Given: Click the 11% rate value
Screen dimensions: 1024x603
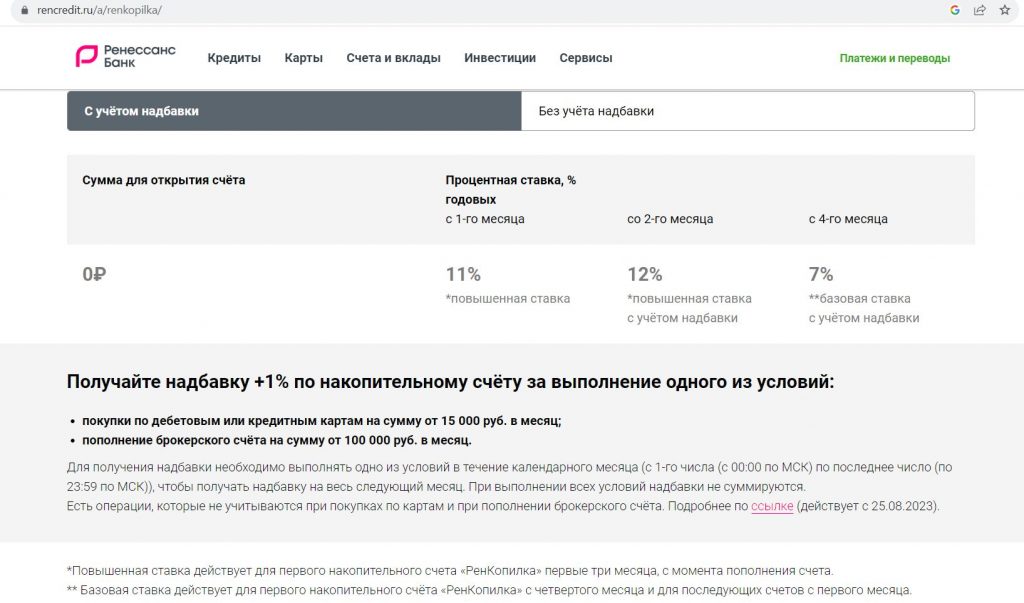Looking at the screenshot, I should [x=463, y=274].
